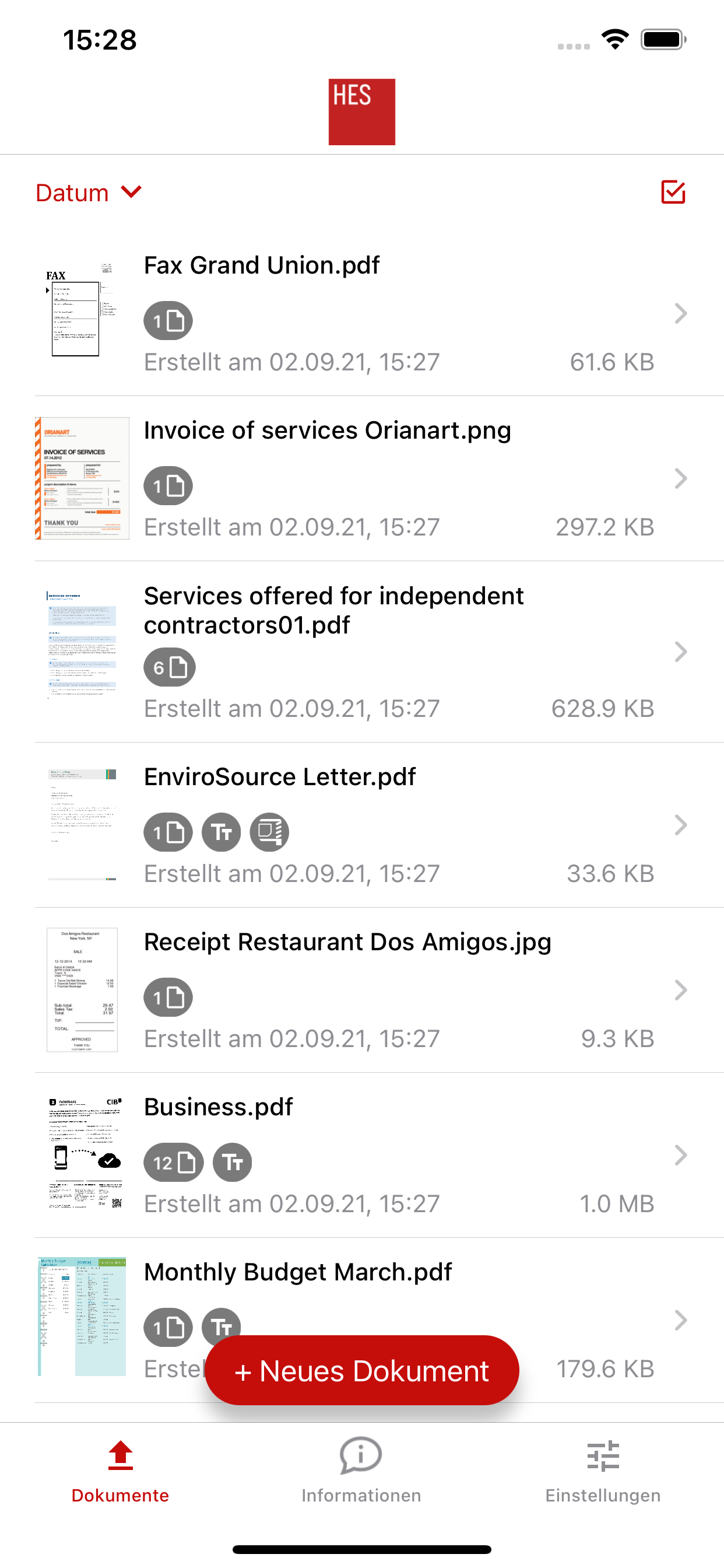Click page badge on Invoice of services Orianart
Viewport: 724px width, 1568px height.
tap(168, 486)
